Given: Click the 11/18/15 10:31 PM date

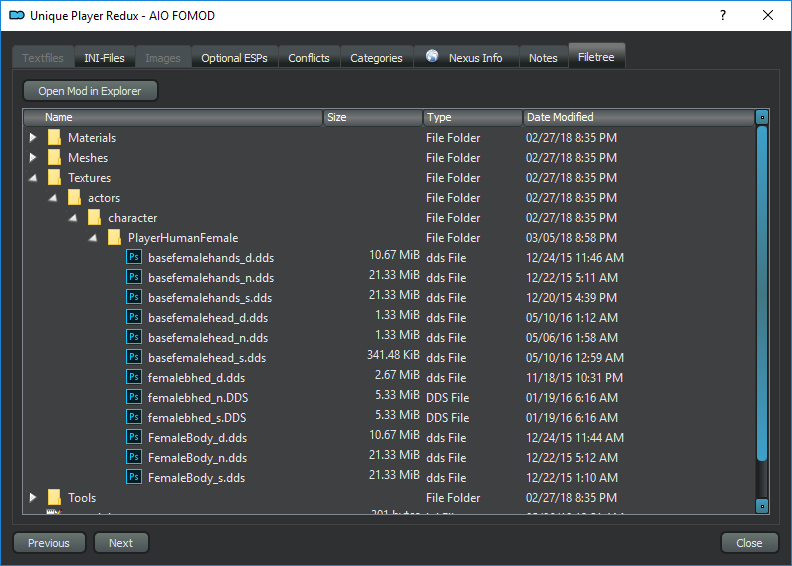Looking at the screenshot, I should [x=574, y=378].
